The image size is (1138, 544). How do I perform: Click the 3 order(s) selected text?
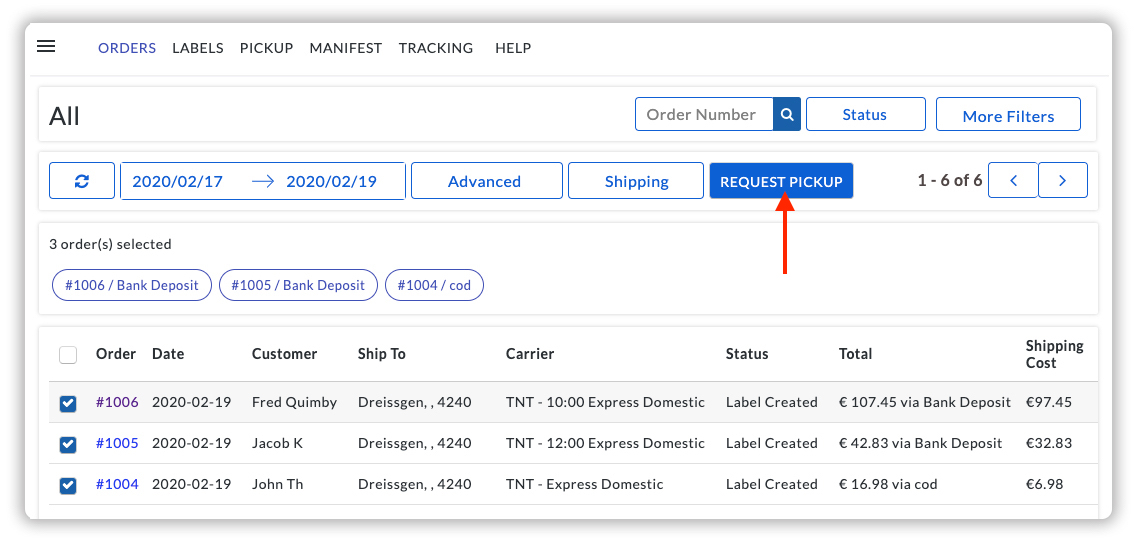coord(110,244)
